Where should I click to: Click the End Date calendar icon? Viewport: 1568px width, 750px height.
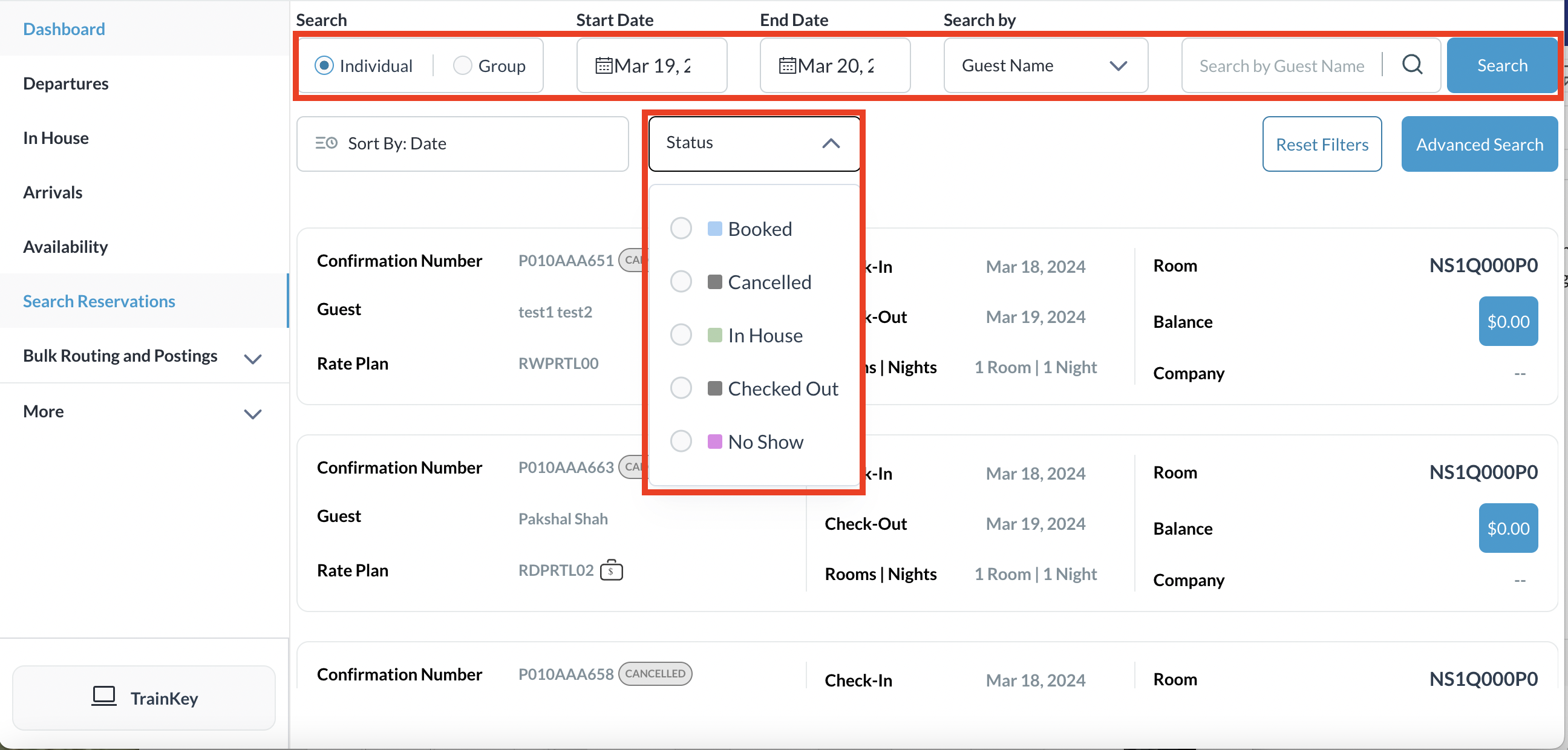click(x=787, y=65)
